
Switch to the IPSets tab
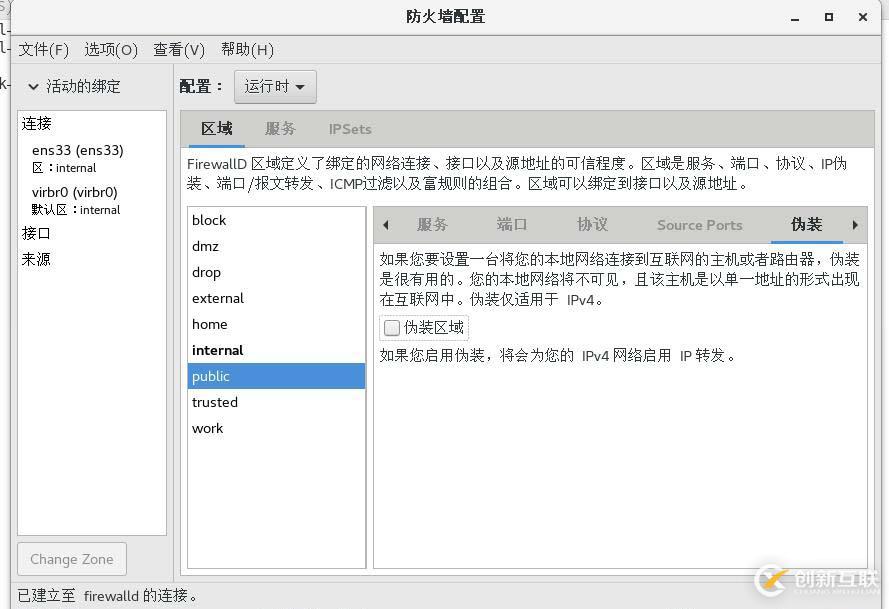point(350,129)
